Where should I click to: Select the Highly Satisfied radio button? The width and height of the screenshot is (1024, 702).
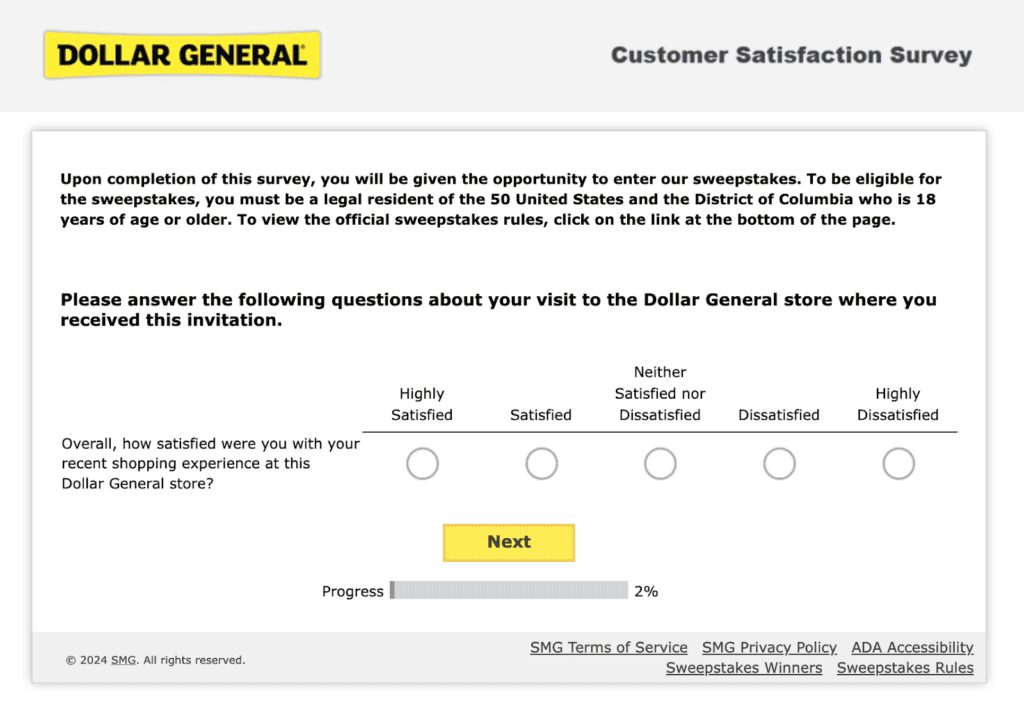(x=422, y=464)
